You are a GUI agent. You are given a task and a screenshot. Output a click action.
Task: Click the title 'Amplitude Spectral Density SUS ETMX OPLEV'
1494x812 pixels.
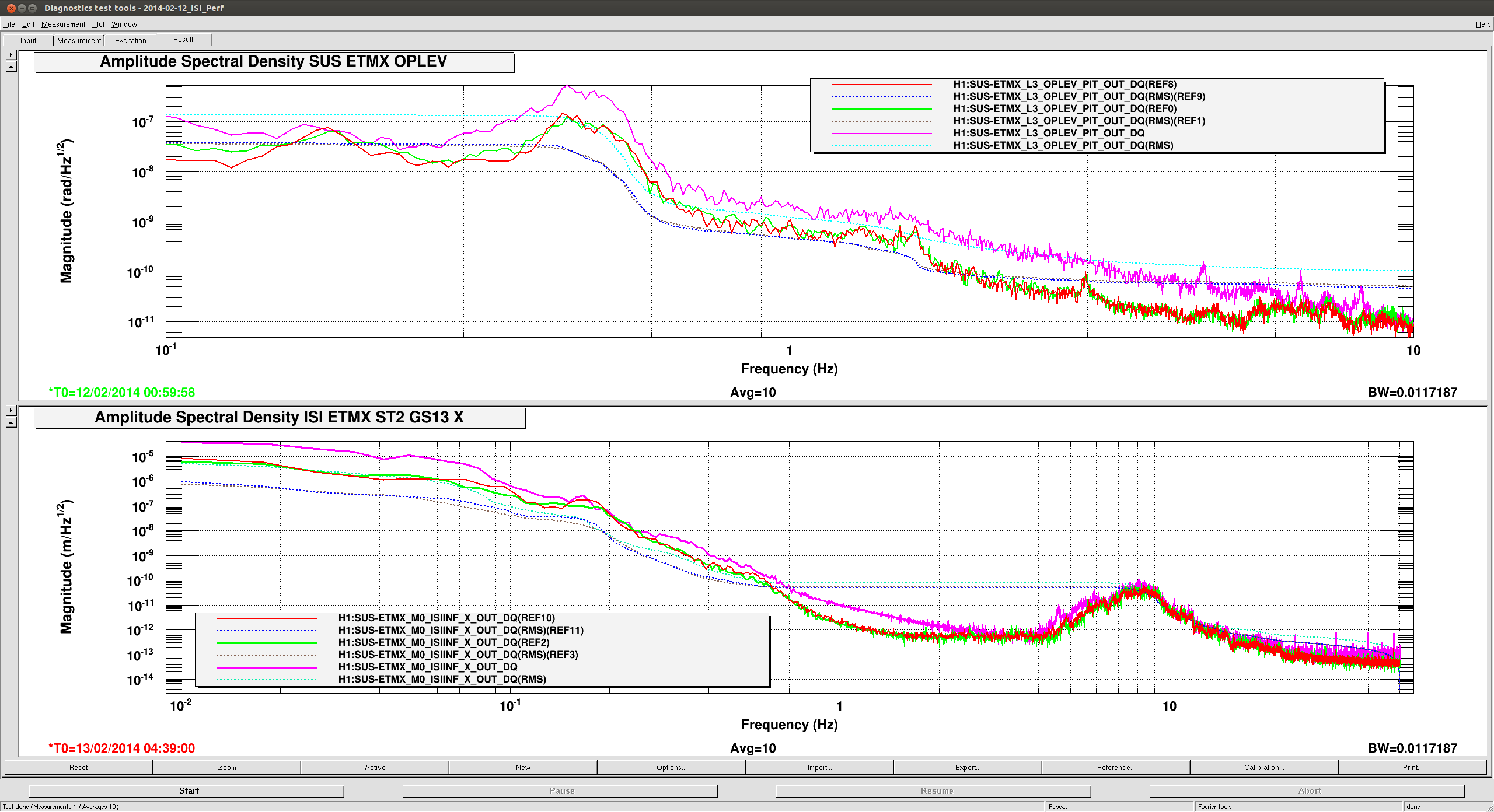(x=273, y=62)
